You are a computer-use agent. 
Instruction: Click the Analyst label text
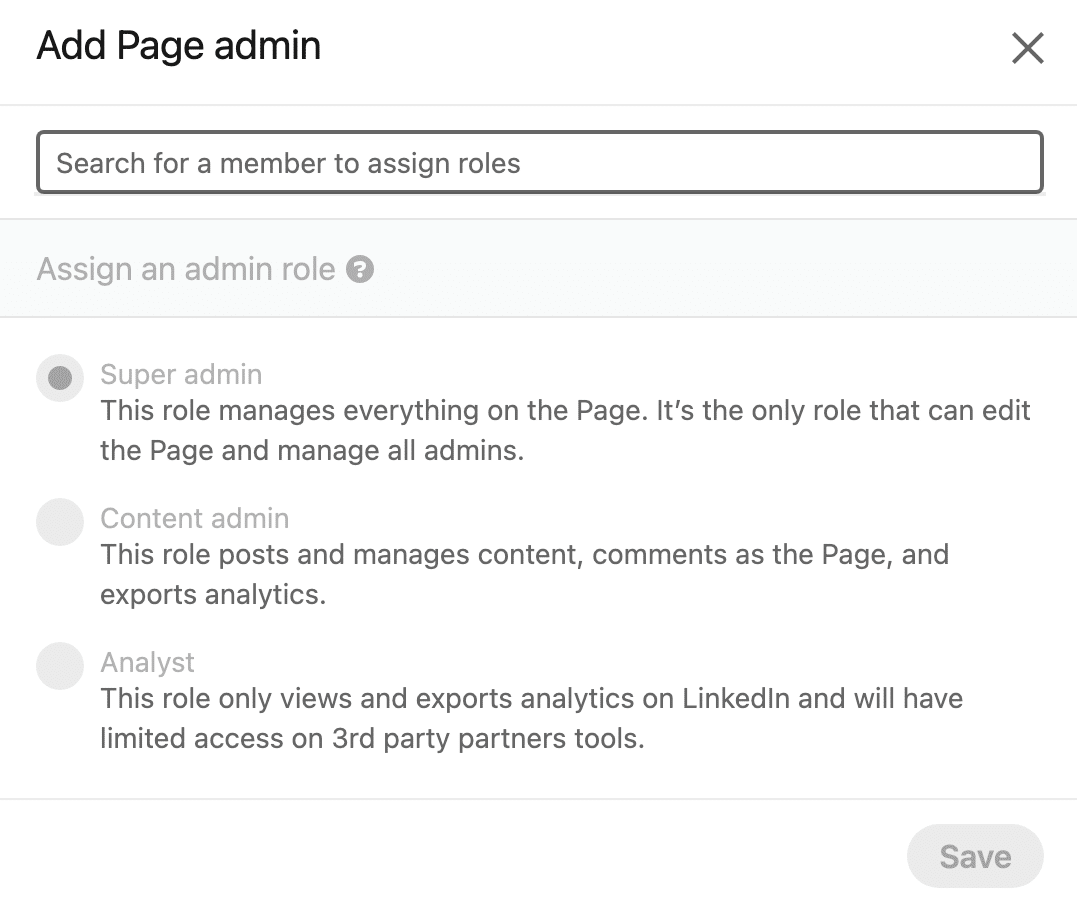click(147, 663)
